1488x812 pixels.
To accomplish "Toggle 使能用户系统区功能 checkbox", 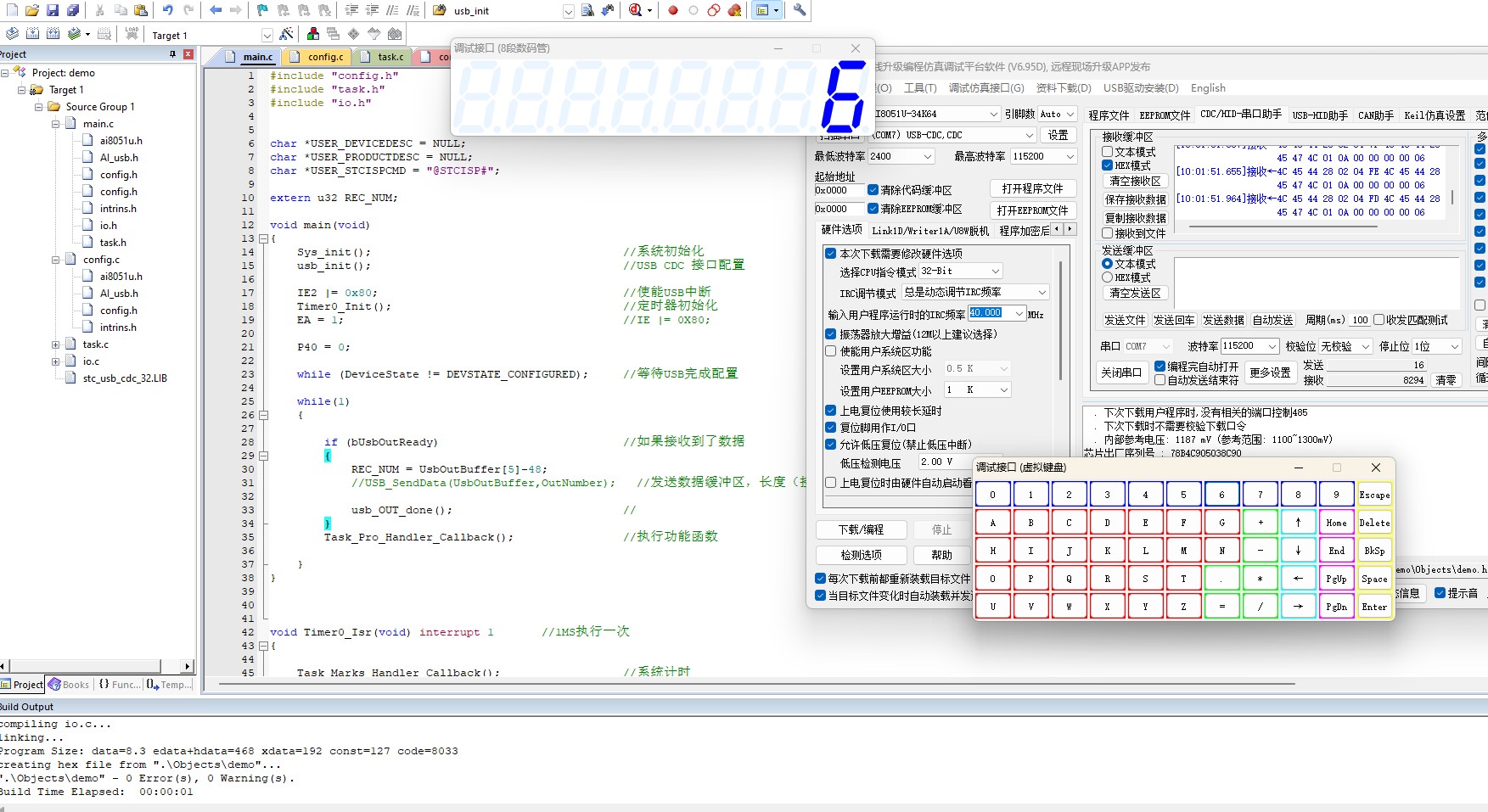I will 831,350.
